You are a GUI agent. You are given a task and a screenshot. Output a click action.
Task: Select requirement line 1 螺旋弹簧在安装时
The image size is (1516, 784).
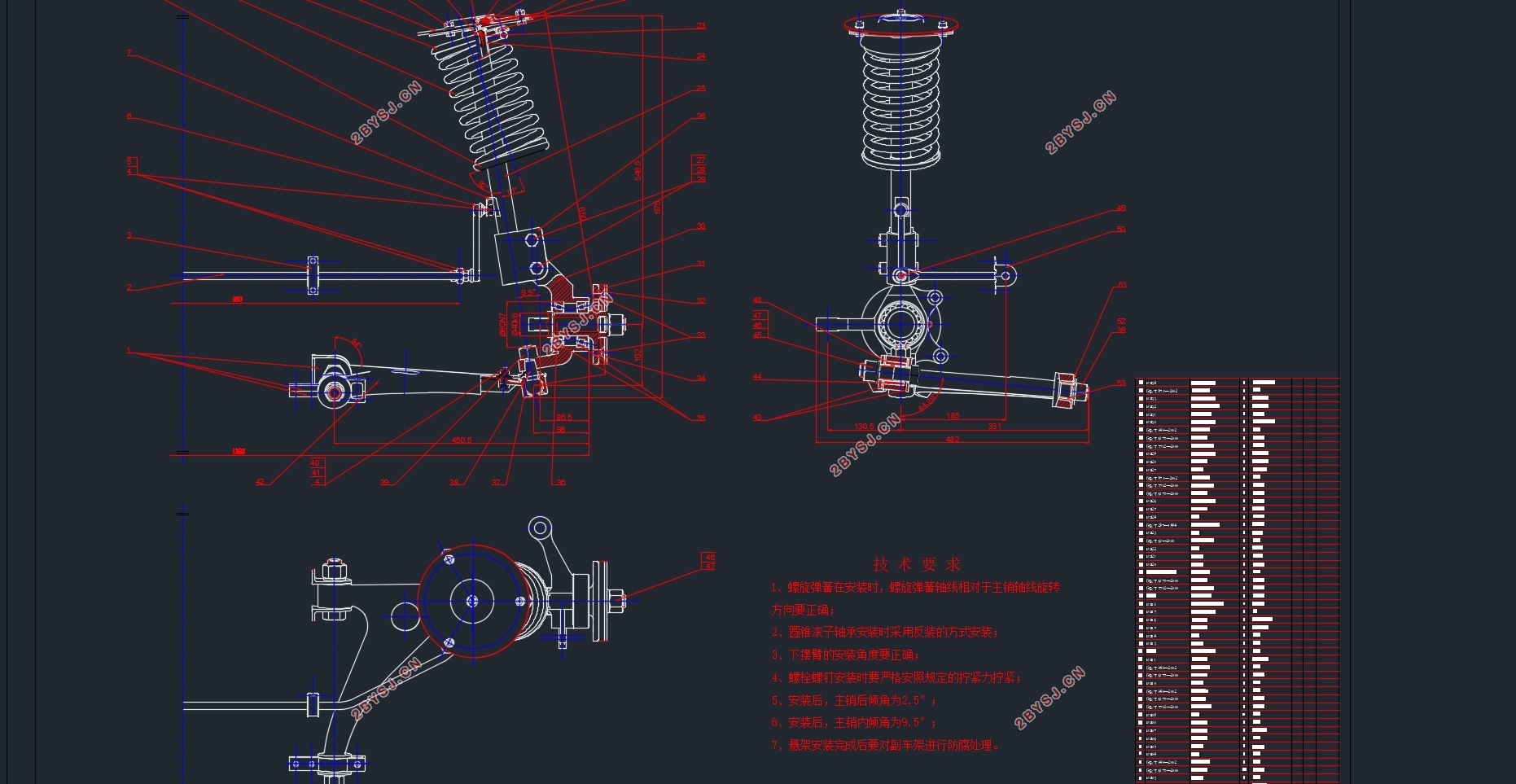(915, 598)
